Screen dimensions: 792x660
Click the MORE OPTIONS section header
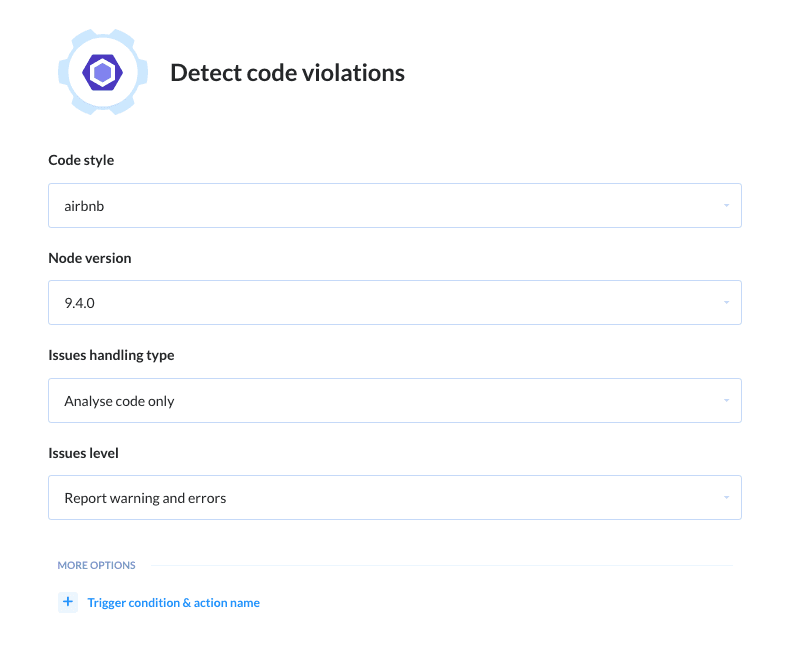tap(96, 565)
